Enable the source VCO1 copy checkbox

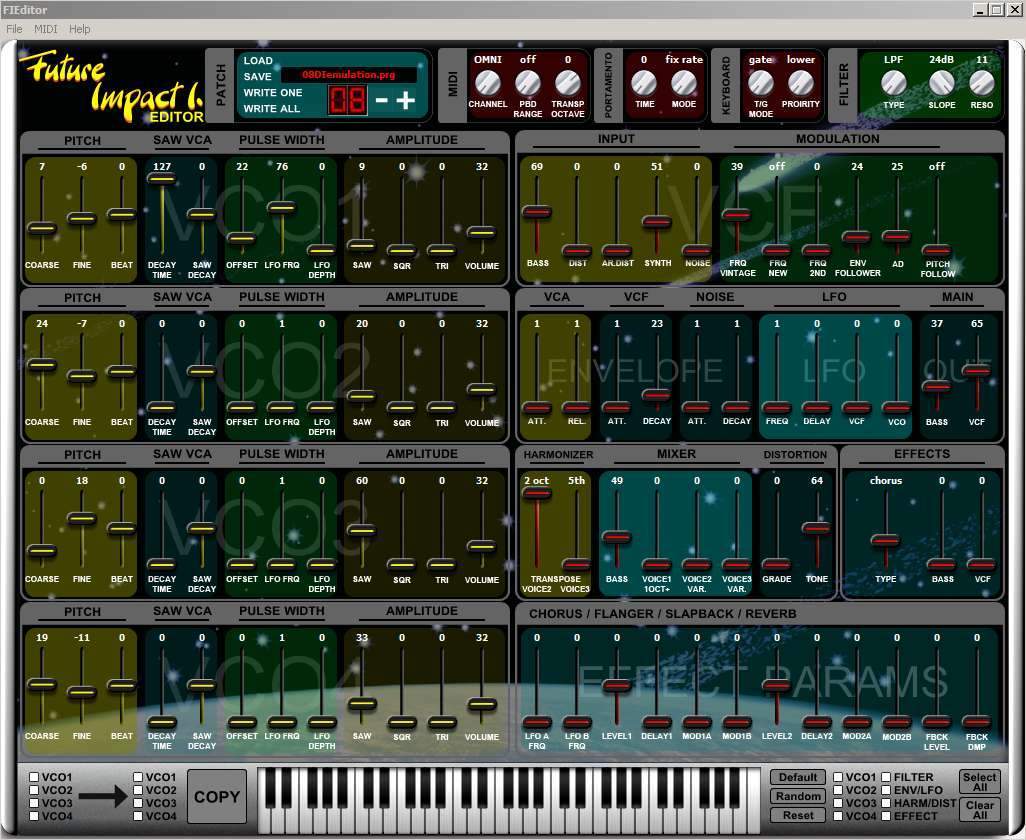[34, 777]
